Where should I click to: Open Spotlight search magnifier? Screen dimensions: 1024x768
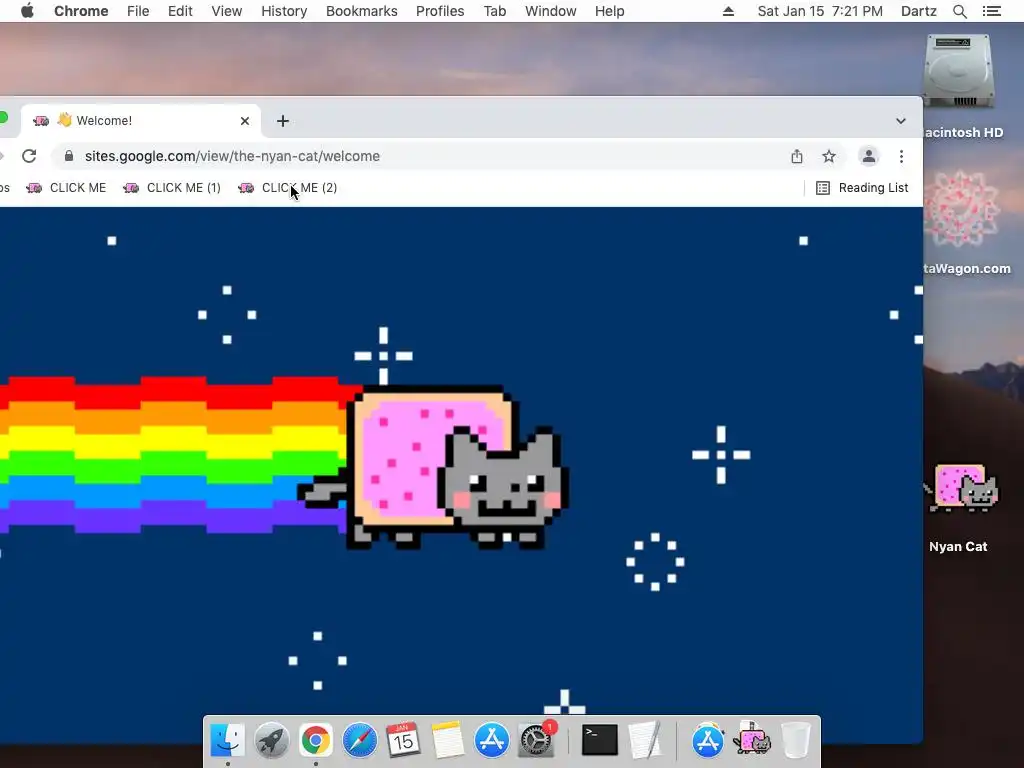tap(960, 11)
